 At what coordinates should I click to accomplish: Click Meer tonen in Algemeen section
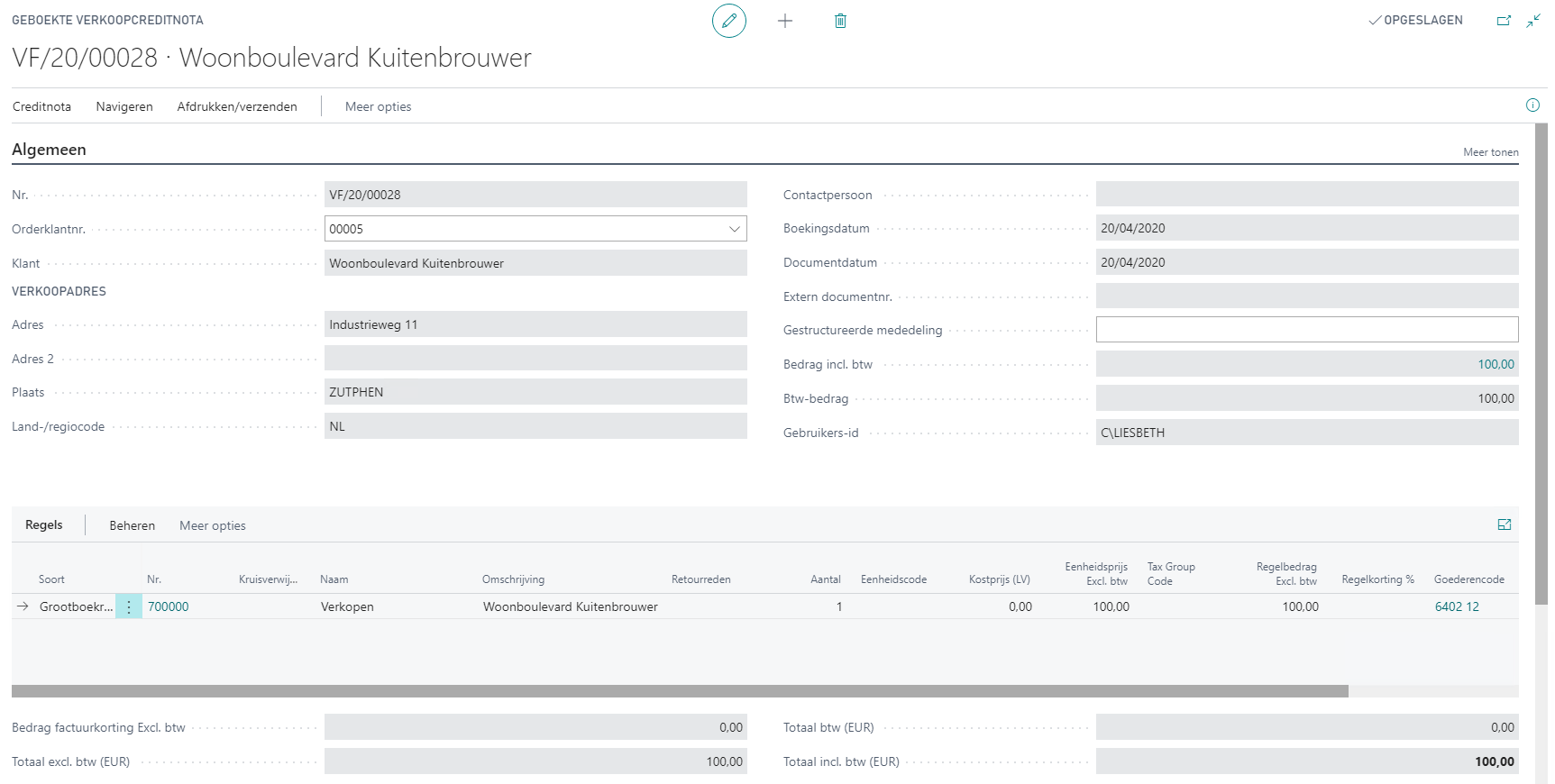coord(1490,152)
